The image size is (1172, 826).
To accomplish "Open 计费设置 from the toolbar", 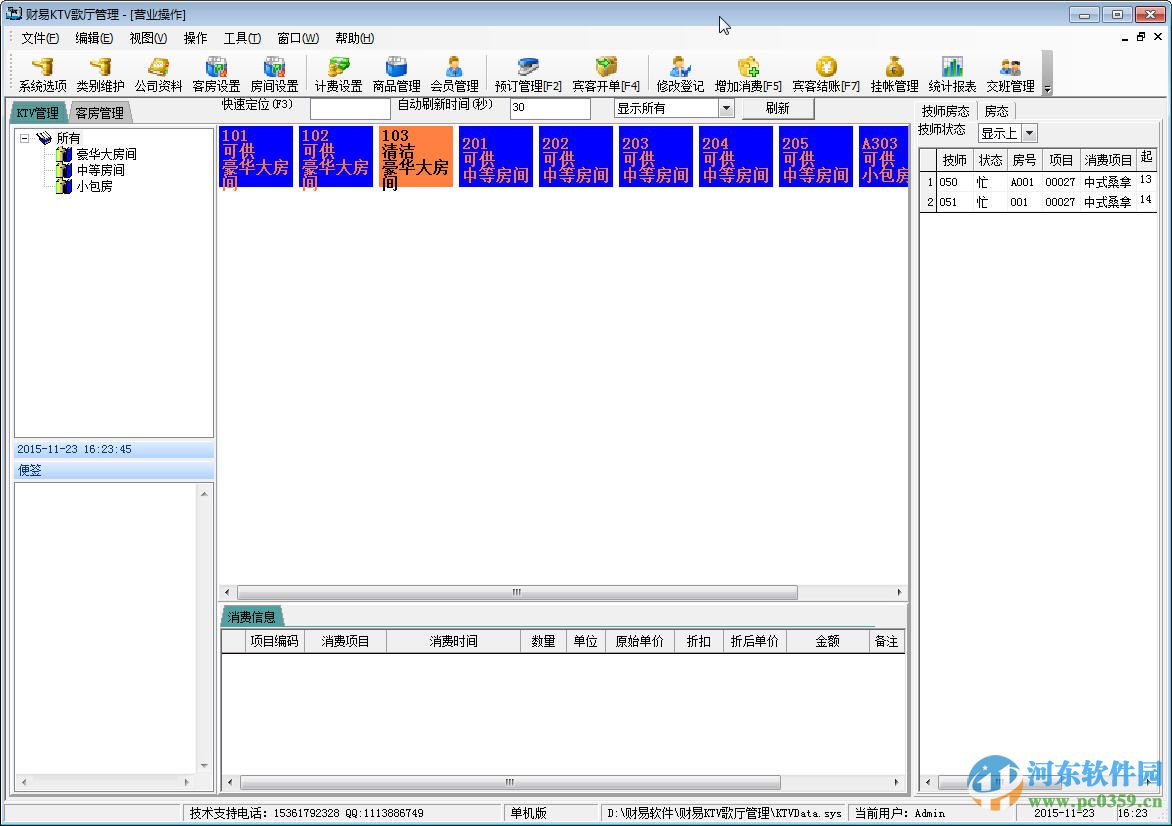I will point(338,75).
